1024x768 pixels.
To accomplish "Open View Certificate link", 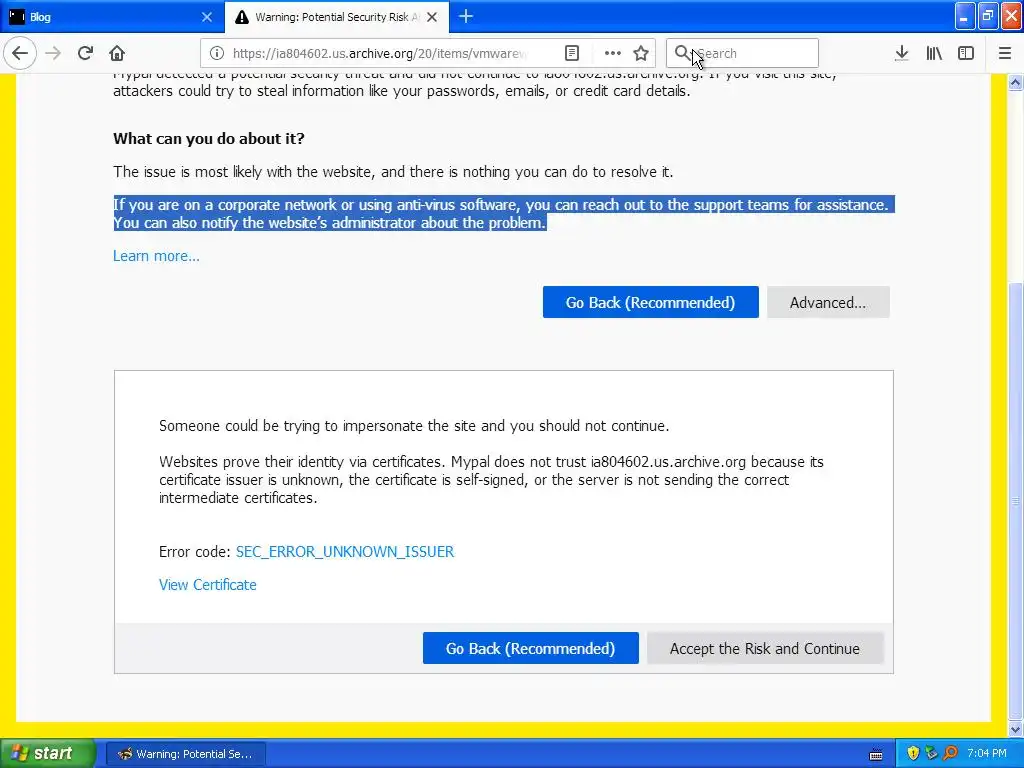I will click(x=208, y=584).
